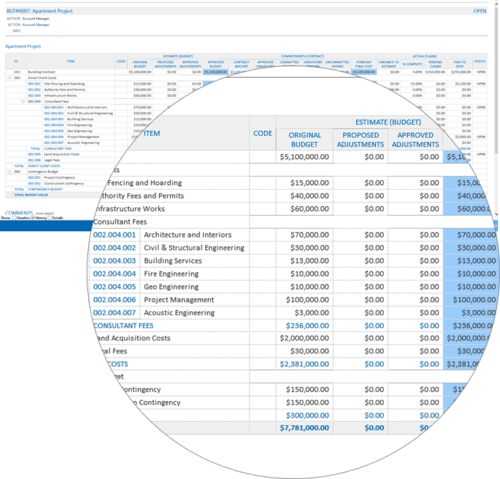Select the $2,000,000.00 Land Acquisition budget cell
Image resolution: width=500 pixels, height=479 pixels.
304,338
